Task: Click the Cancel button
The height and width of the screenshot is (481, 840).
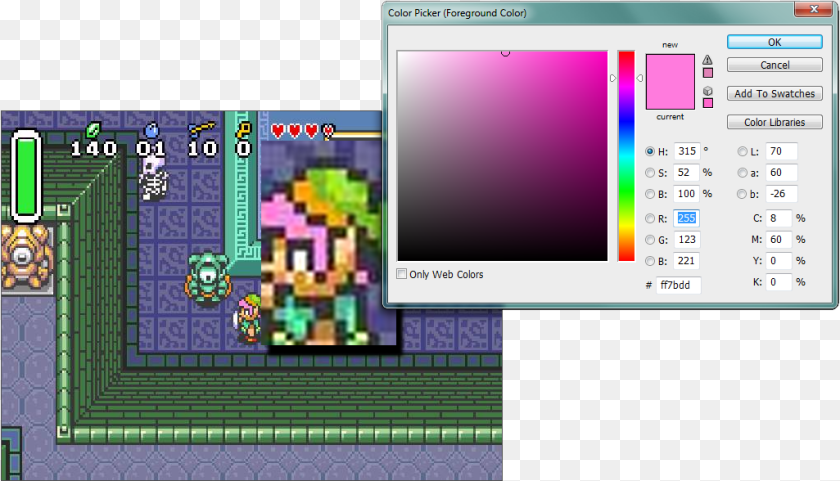Action: [775, 65]
